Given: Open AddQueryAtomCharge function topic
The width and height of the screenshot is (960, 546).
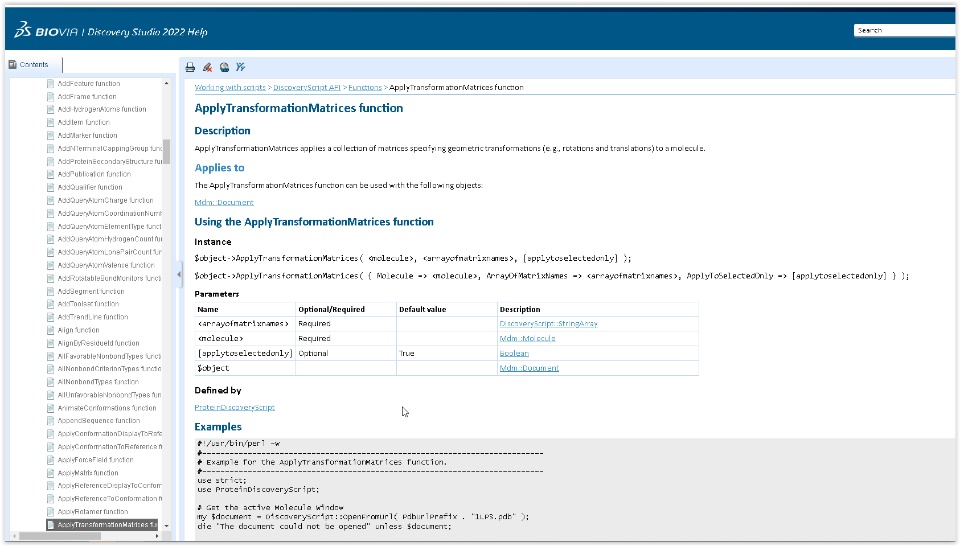Looking at the screenshot, I should point(105,201).
